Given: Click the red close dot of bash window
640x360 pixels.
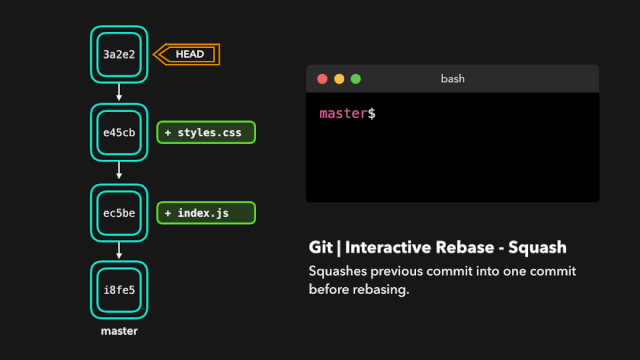Looking at the screenshot, I should point(322,79).
